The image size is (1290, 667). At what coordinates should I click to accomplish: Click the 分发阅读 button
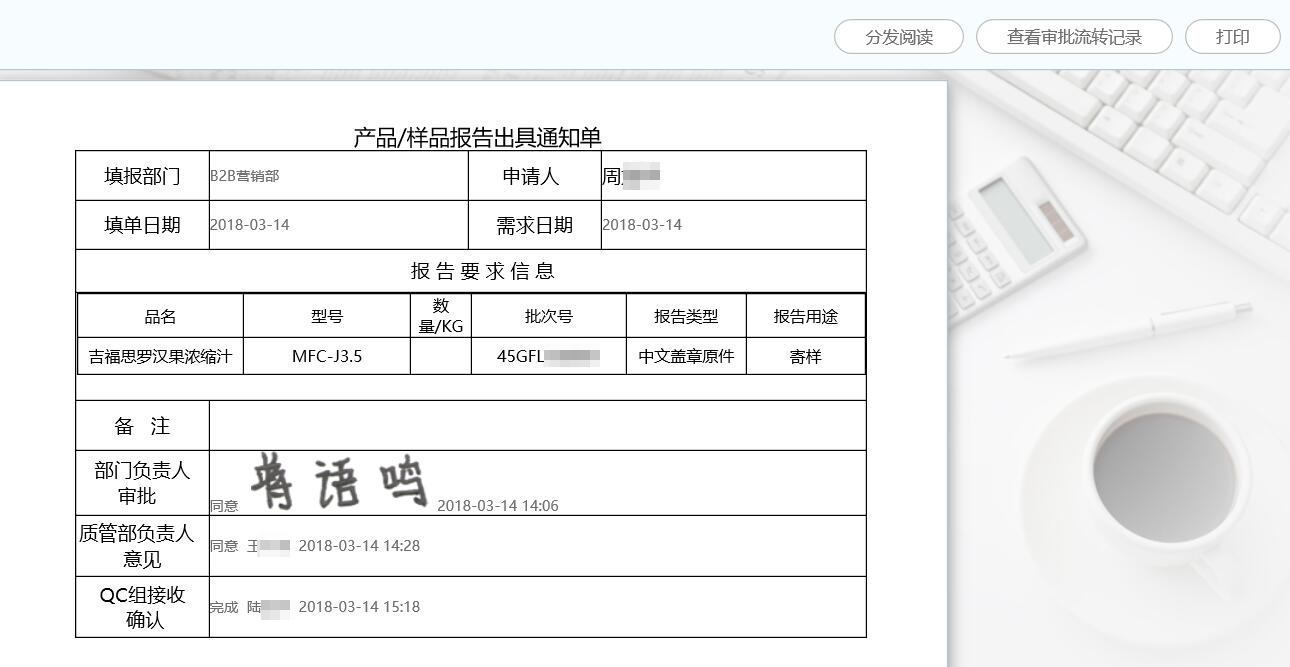898,37
